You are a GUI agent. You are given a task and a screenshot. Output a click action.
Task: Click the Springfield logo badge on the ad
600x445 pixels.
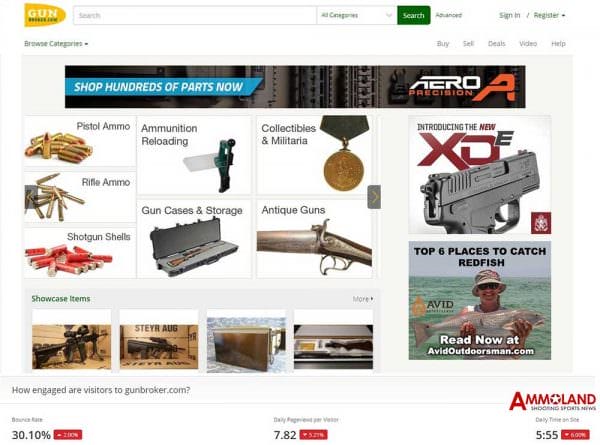coord(541,223)
